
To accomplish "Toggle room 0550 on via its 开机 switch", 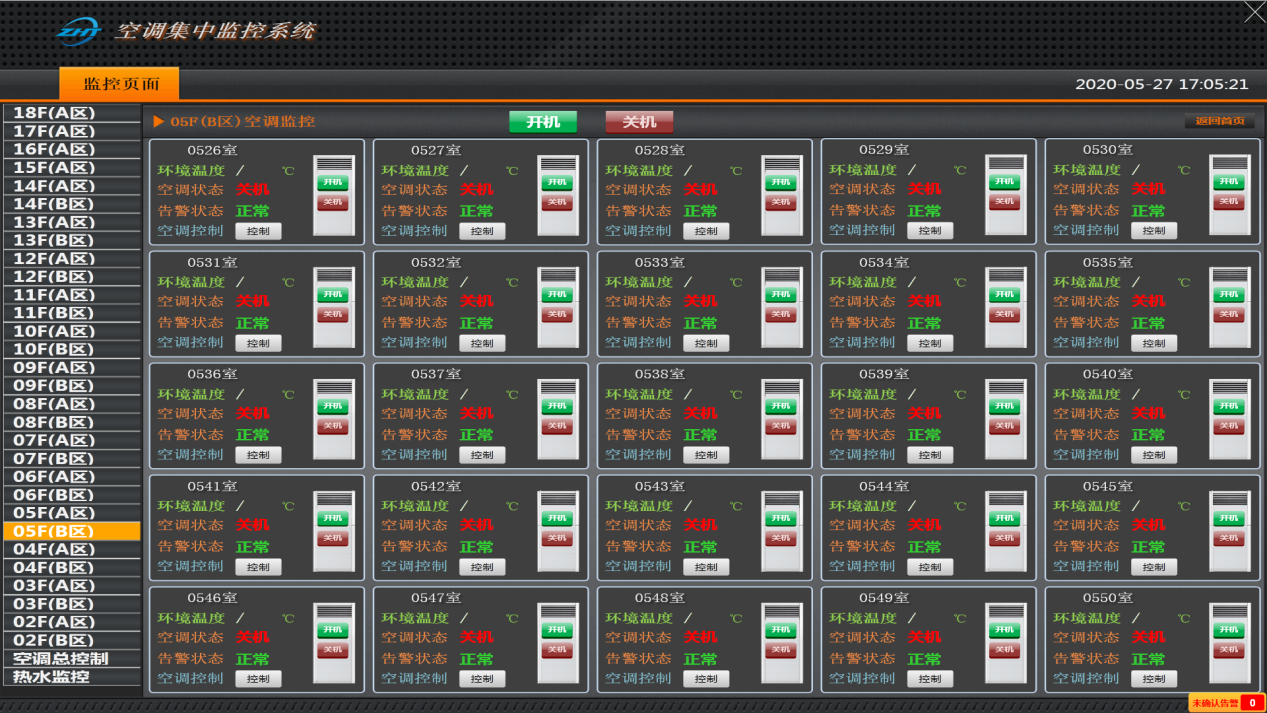I will pos(1229,629).
